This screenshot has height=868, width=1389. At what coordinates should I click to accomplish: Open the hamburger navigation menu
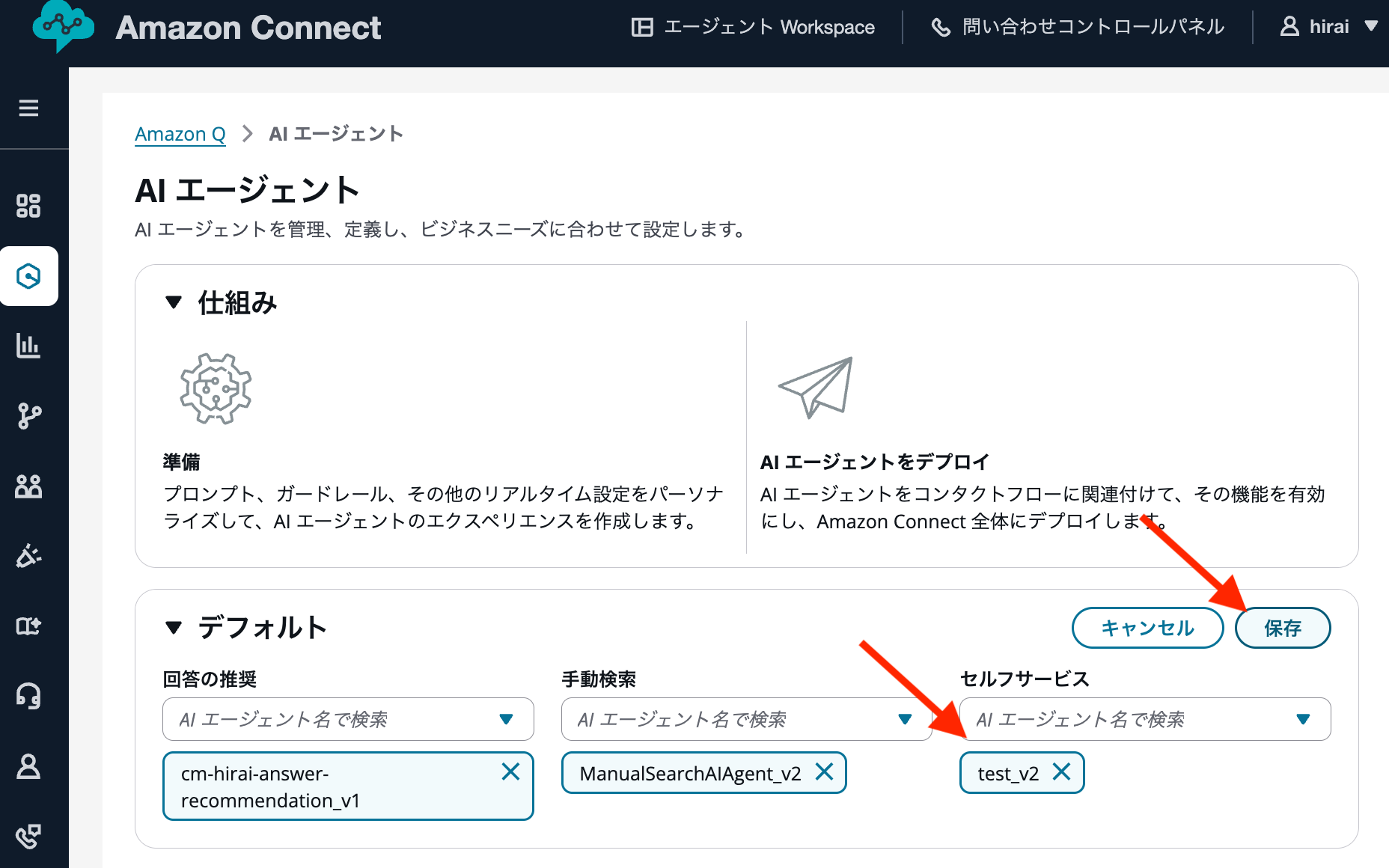(x=28, y=109)
